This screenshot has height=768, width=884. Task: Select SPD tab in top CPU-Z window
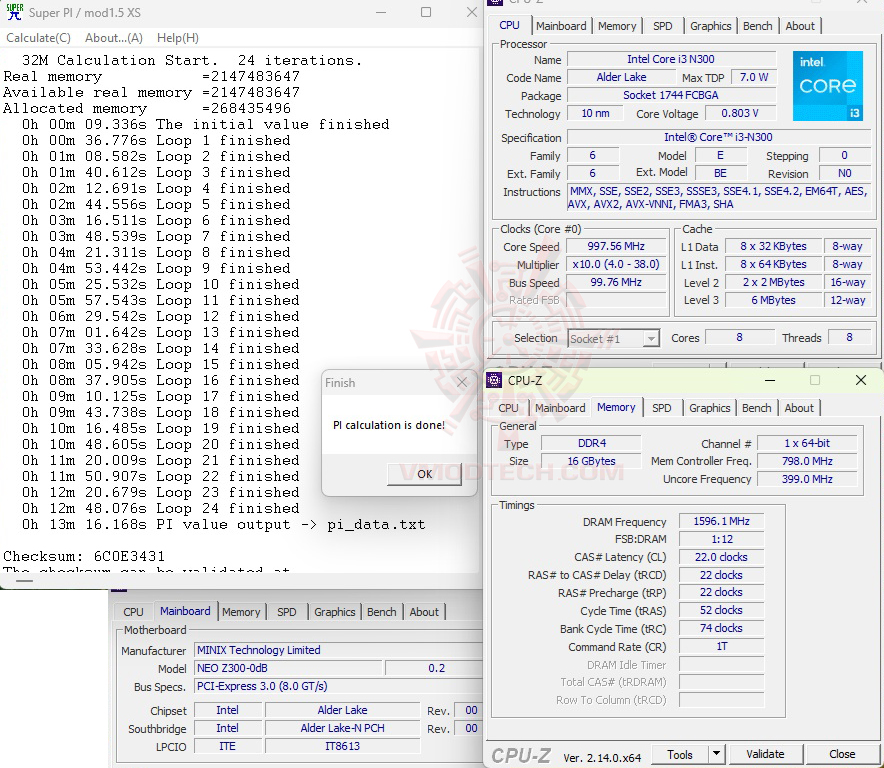coord(662,26)
